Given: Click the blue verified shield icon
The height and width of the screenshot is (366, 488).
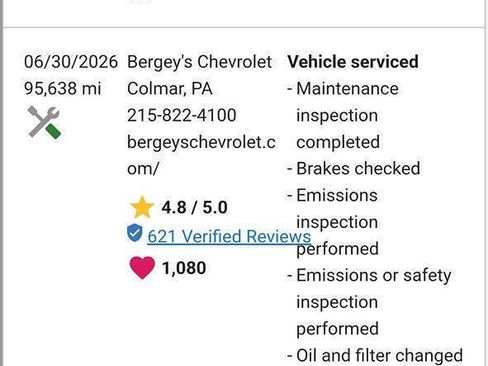Looking at the screenshot, I should pyautogui.click(x=135, y=233).
